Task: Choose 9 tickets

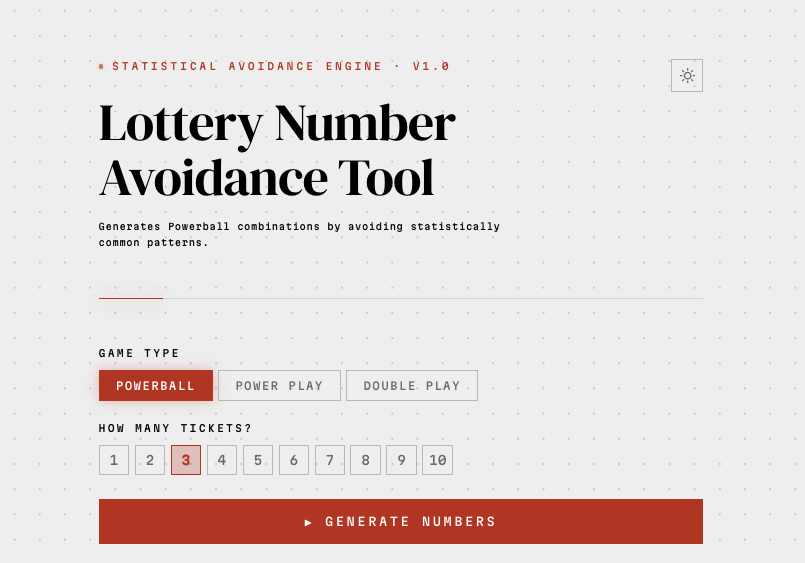Action: coord(401,460)
